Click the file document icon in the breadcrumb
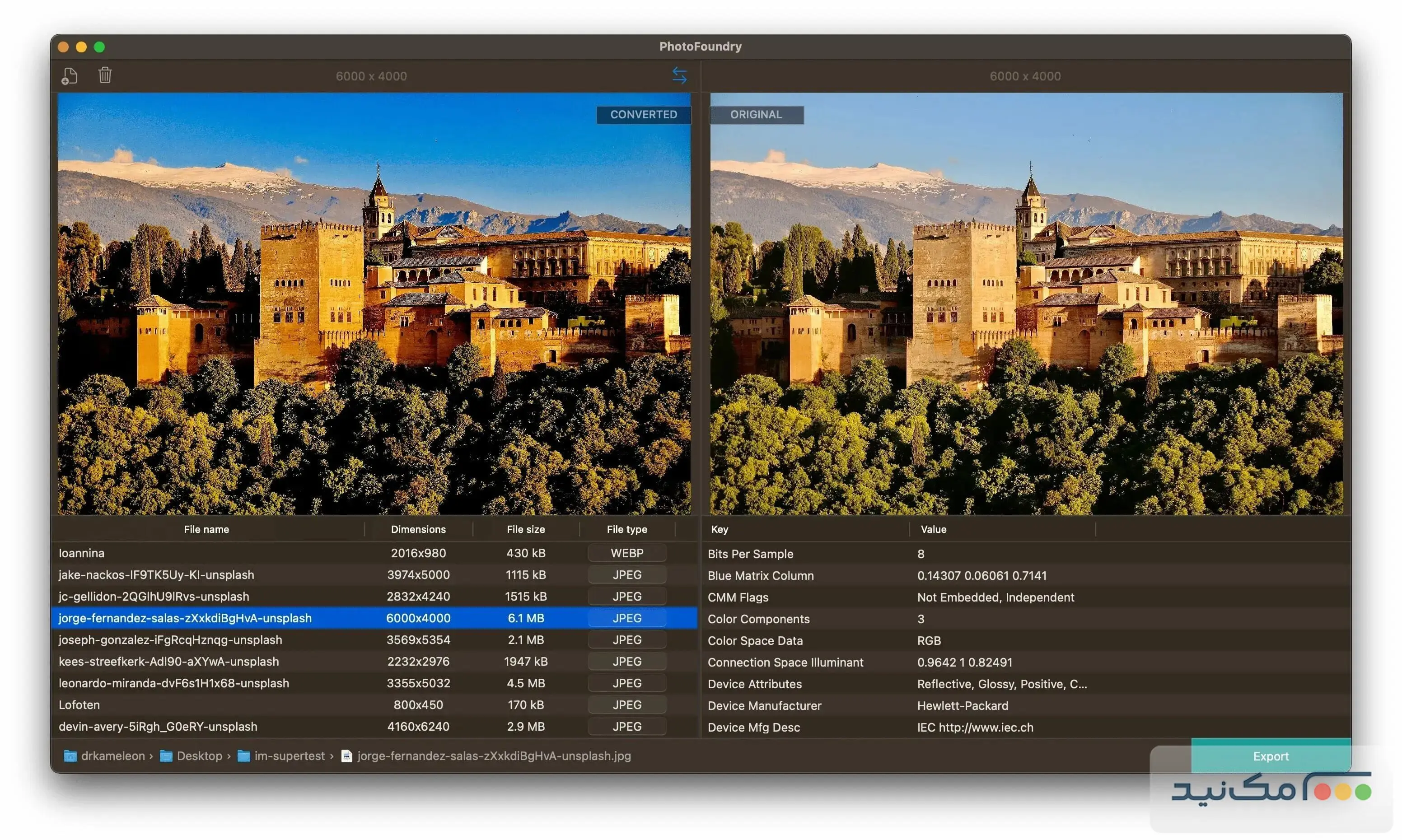1402x840 pixels. click(347, 756)
